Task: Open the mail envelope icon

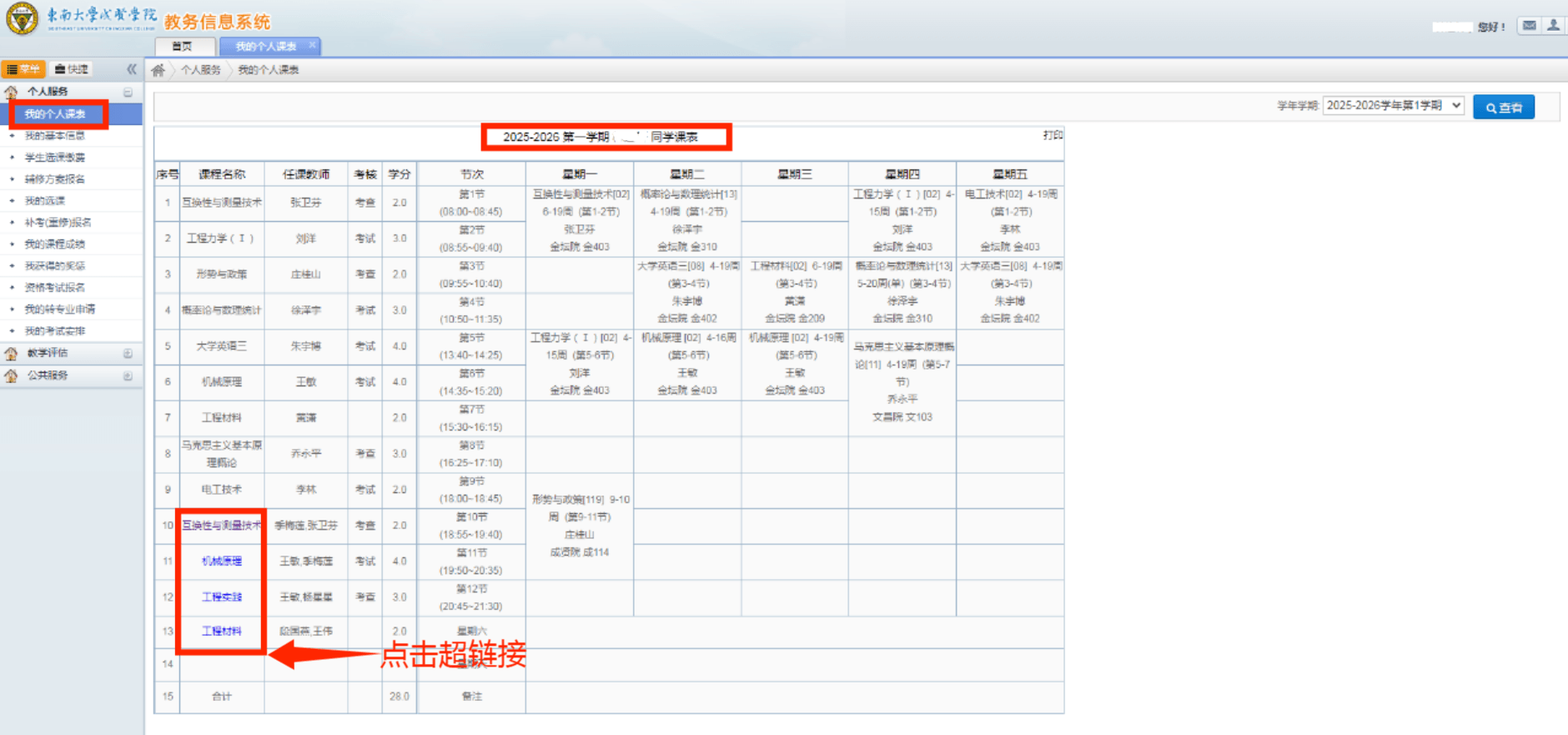Action: (x=1529, y=26)
